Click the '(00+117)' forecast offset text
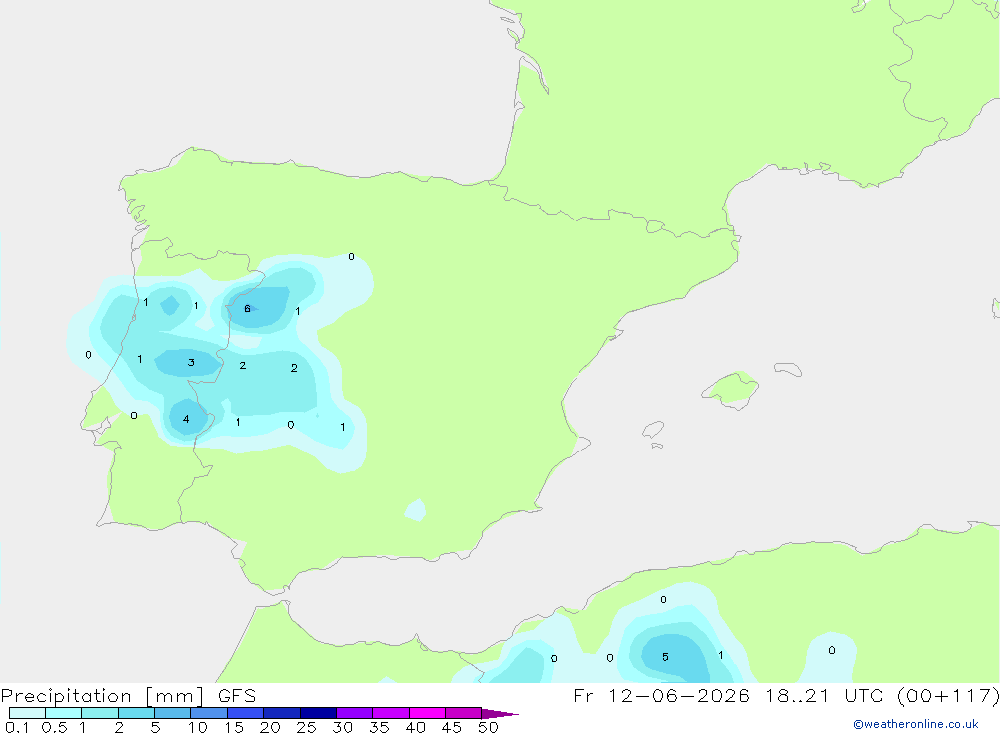The image size is (1000, 733). coord(948,695)
